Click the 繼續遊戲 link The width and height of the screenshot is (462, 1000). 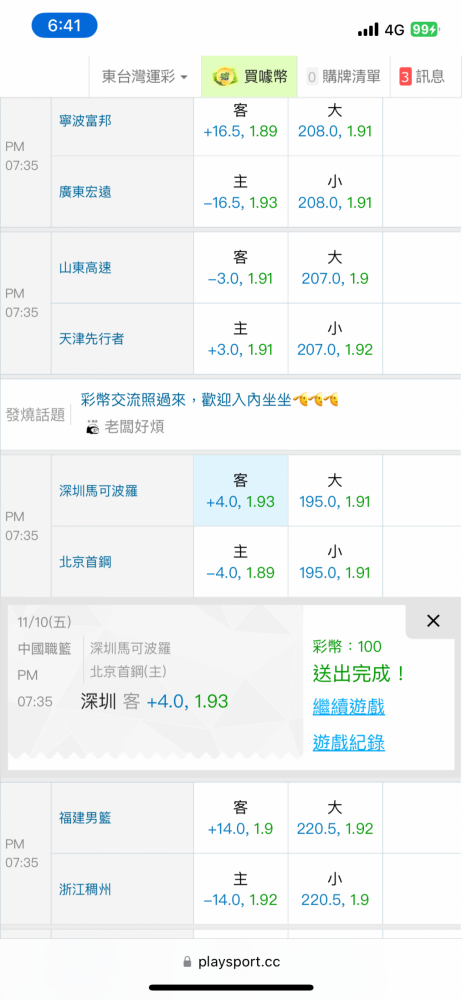(348, 707)
